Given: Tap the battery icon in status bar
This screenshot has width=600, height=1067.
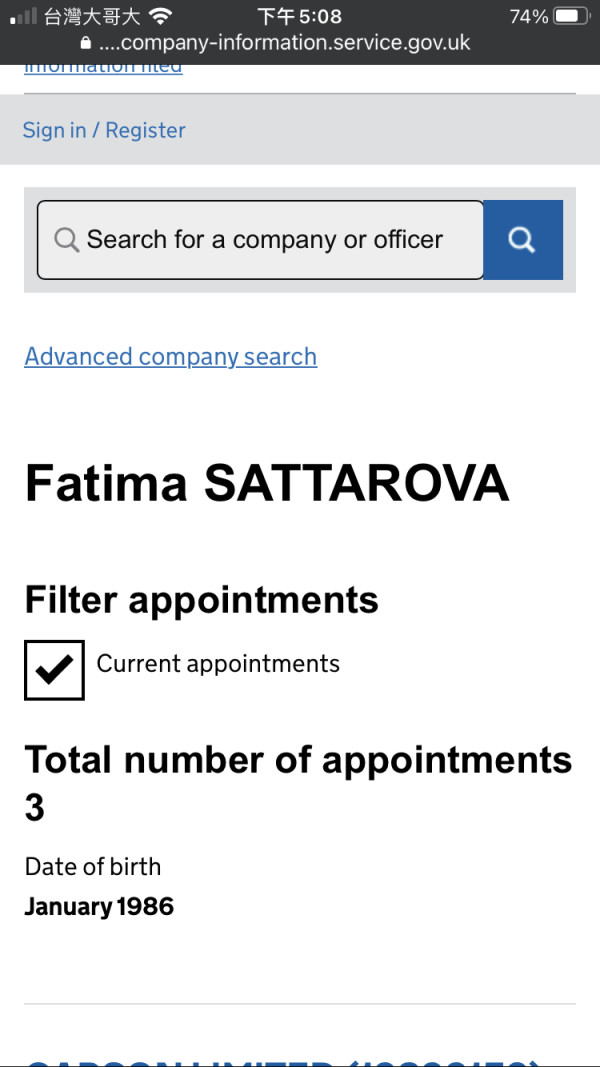Looking at the screenshot, I should (x=569, y=16).
